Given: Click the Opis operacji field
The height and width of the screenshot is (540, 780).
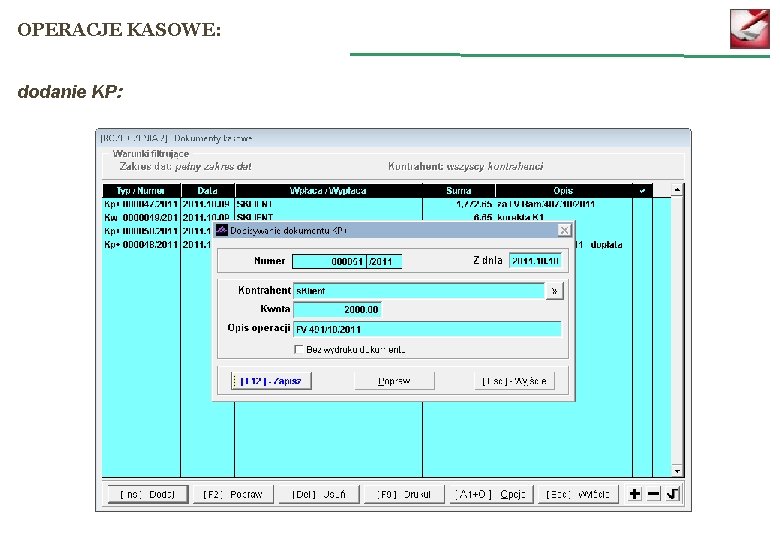Looking at the screenshot, I should click(x=427, y=329).
